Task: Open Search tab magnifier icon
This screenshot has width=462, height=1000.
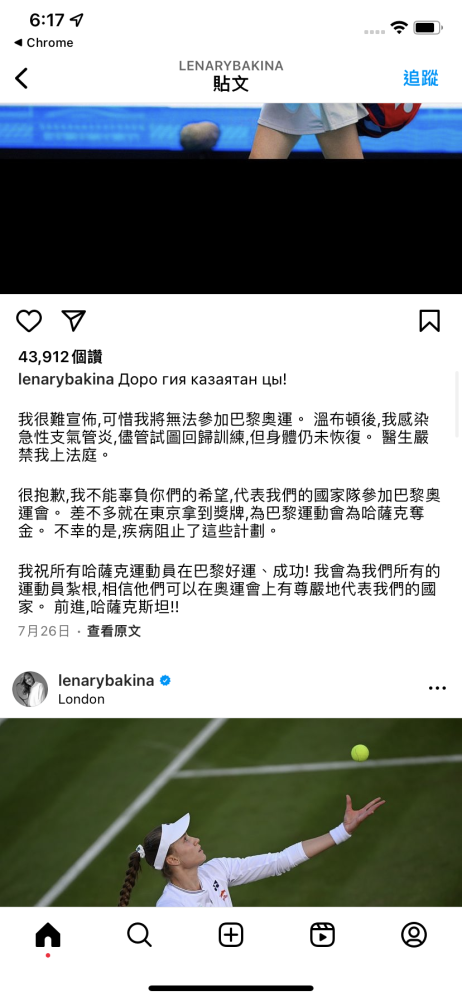Action: point(139,935)
